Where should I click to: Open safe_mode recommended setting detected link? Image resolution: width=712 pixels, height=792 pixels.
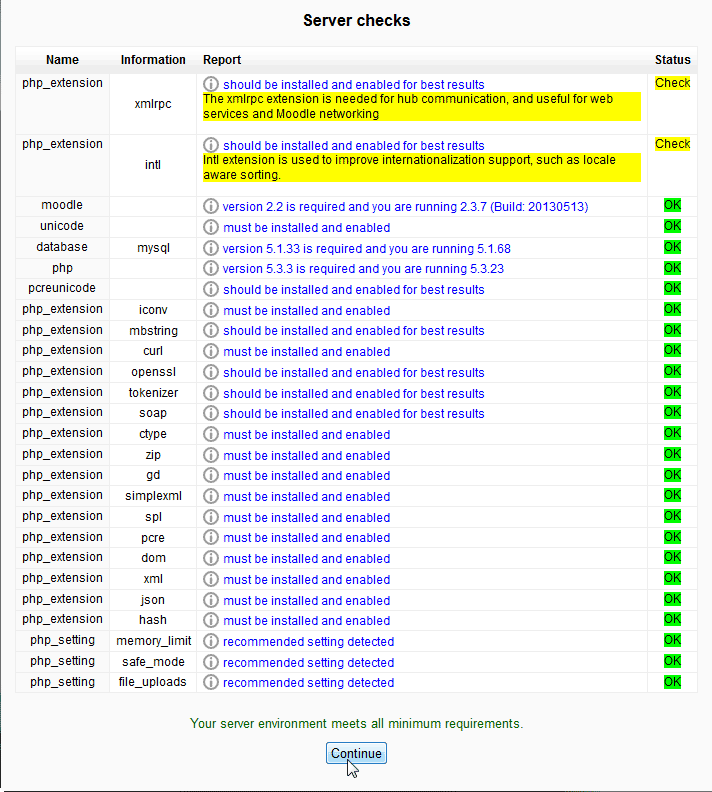(308, 662)
